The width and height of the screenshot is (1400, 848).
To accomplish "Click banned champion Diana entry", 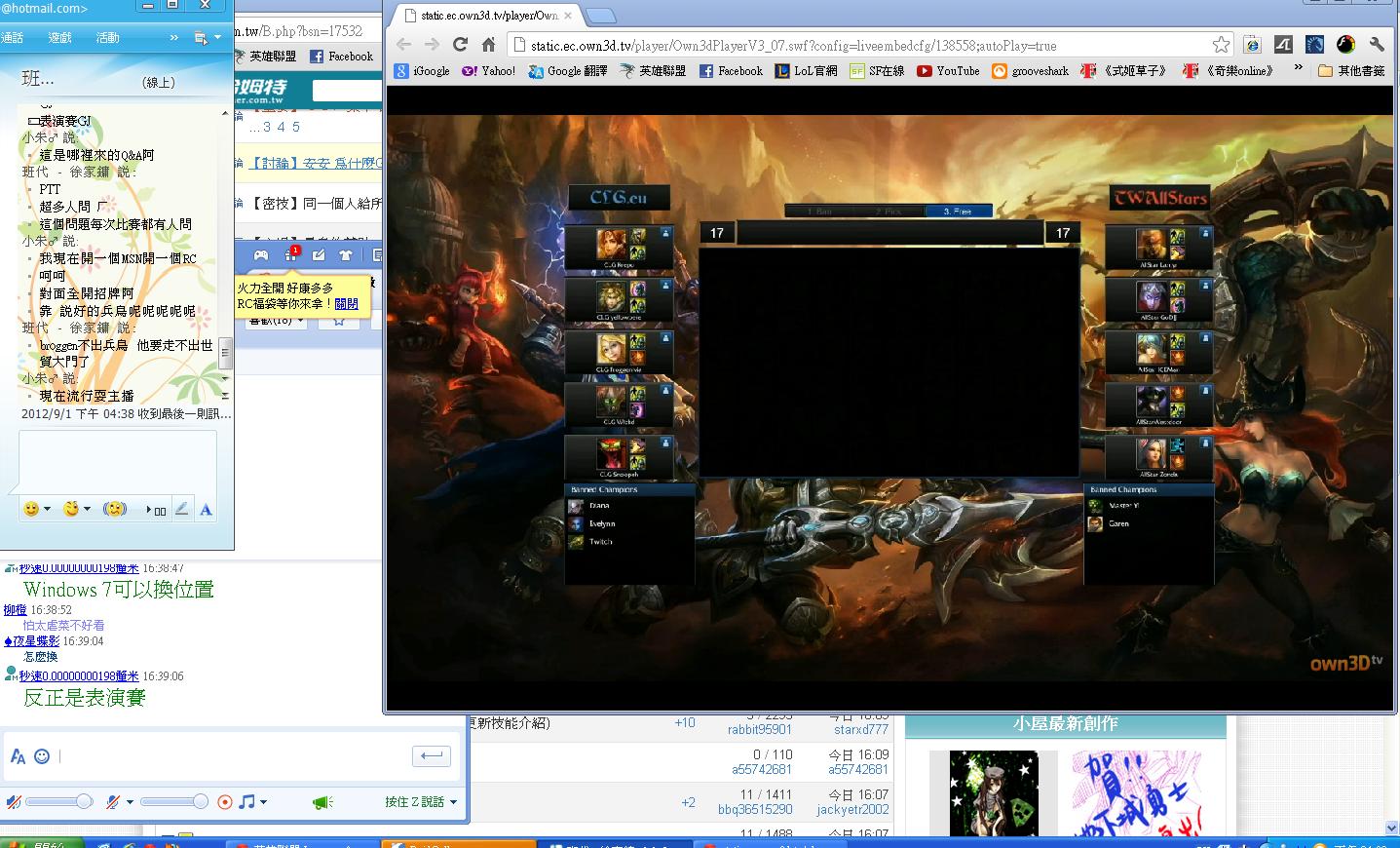I will coord(589,506).
